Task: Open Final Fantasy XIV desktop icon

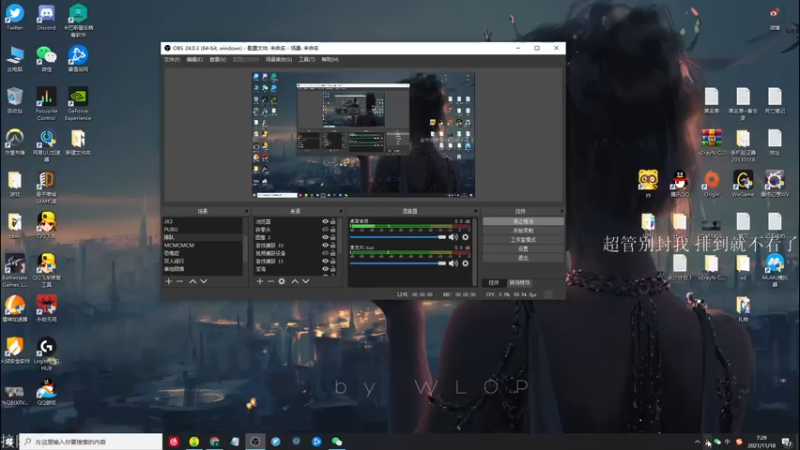Action: [774, 184]
